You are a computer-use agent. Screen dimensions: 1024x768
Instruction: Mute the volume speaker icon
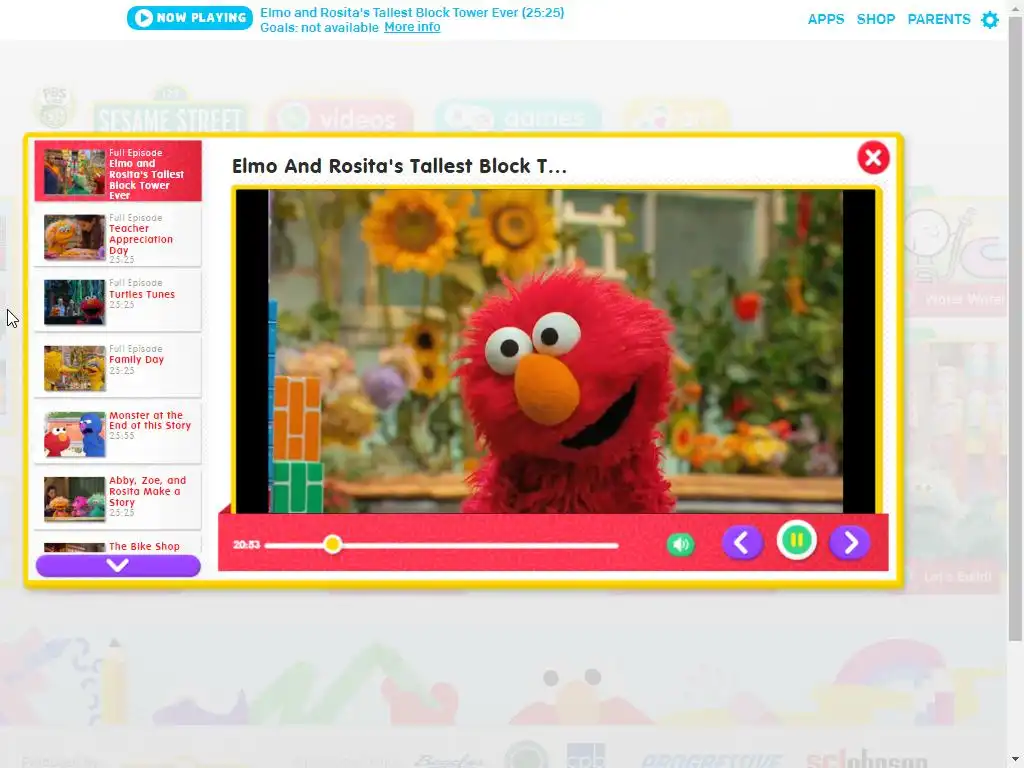680,545
